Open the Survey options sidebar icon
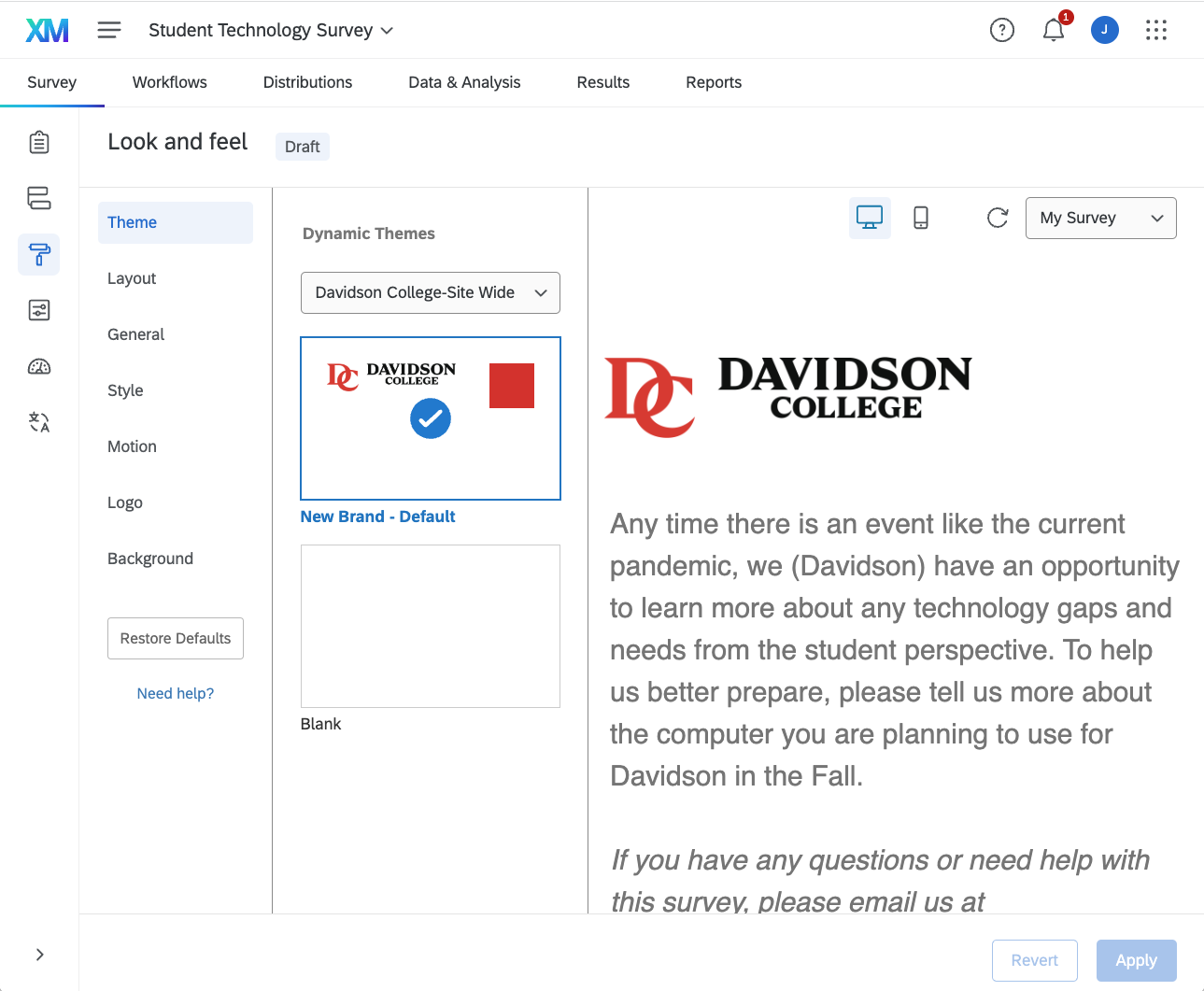Image resolution: width=1204 pixels, height=991 pixels. coord(39,310)
